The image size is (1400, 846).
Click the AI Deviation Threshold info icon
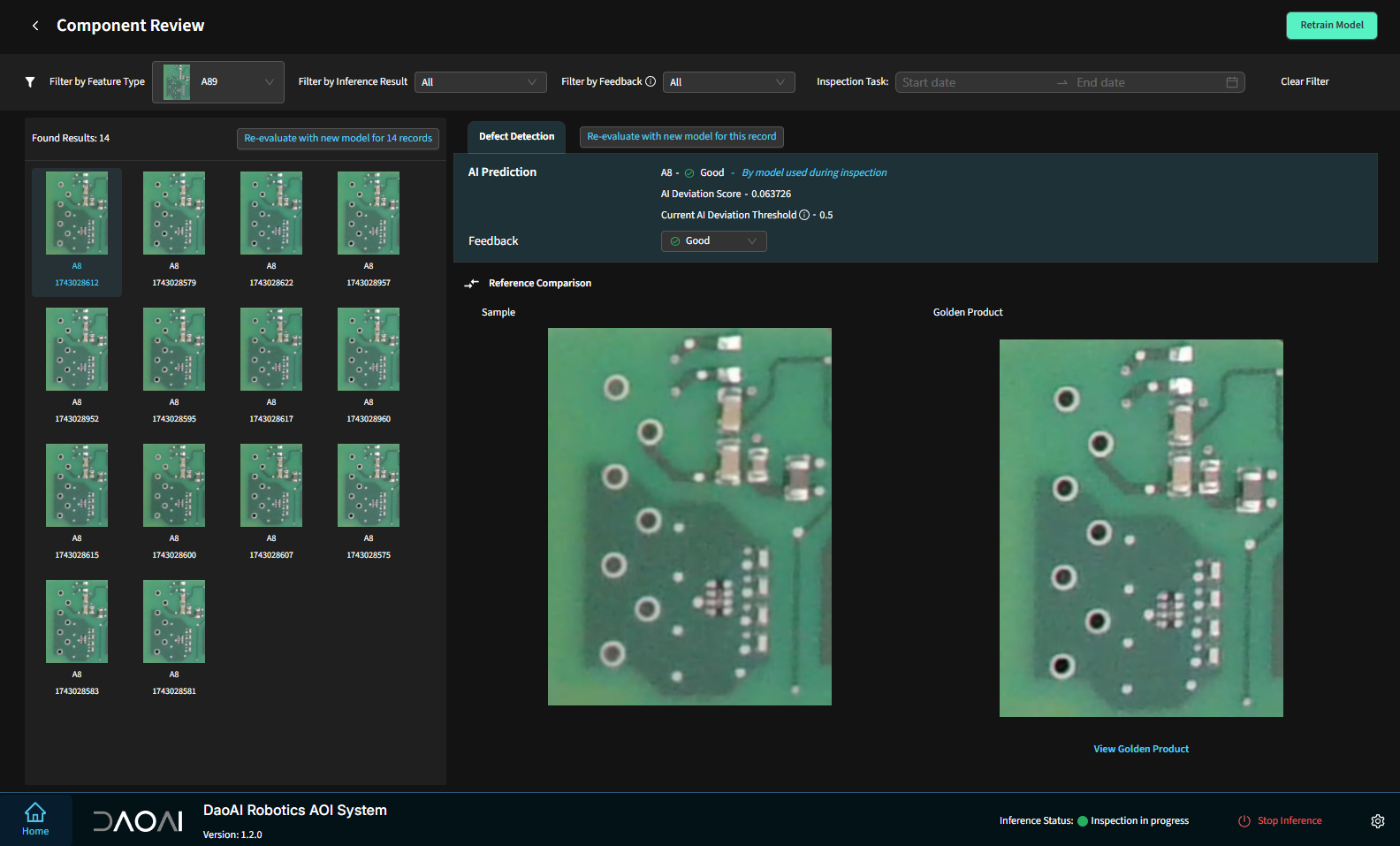(804, 215)
